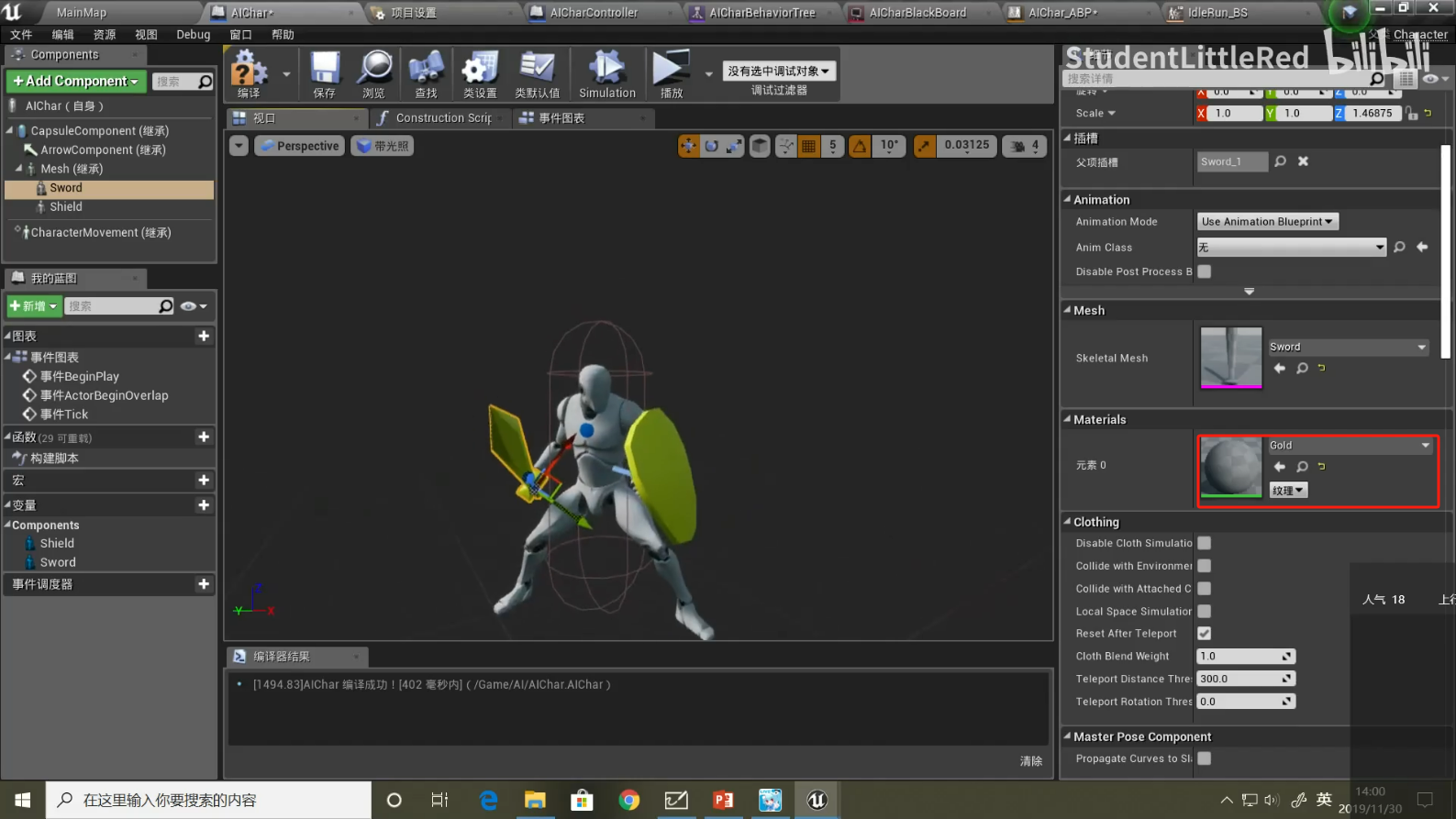Open Animation Mode dropdown

coord(1267,222)
